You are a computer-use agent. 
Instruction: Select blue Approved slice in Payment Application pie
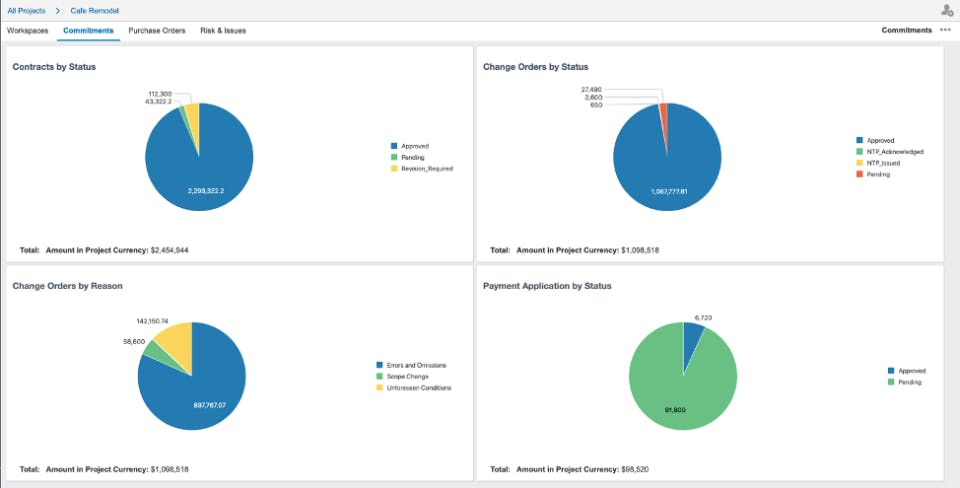click(x=692, y=340)
